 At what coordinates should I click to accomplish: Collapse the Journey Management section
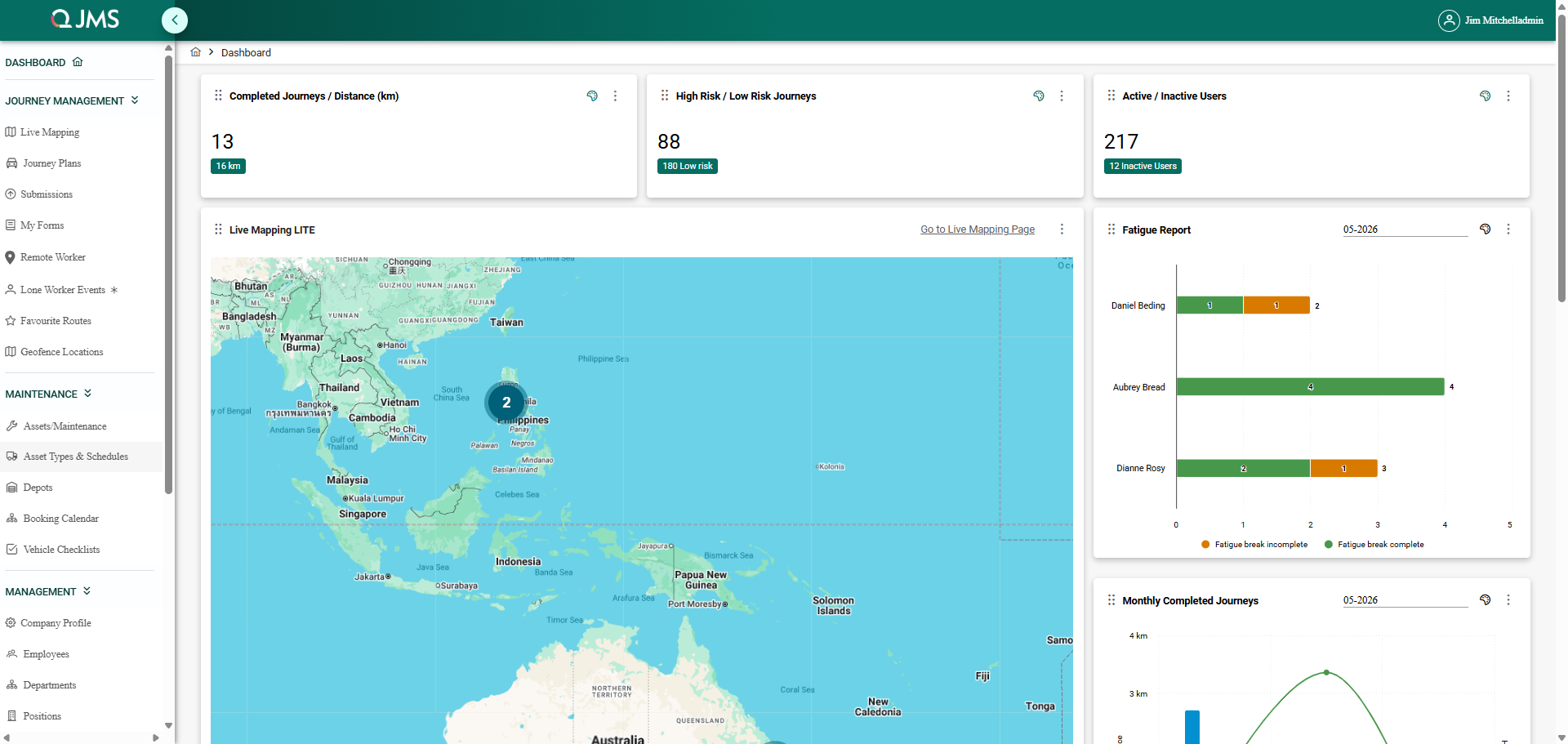[135, 100]
